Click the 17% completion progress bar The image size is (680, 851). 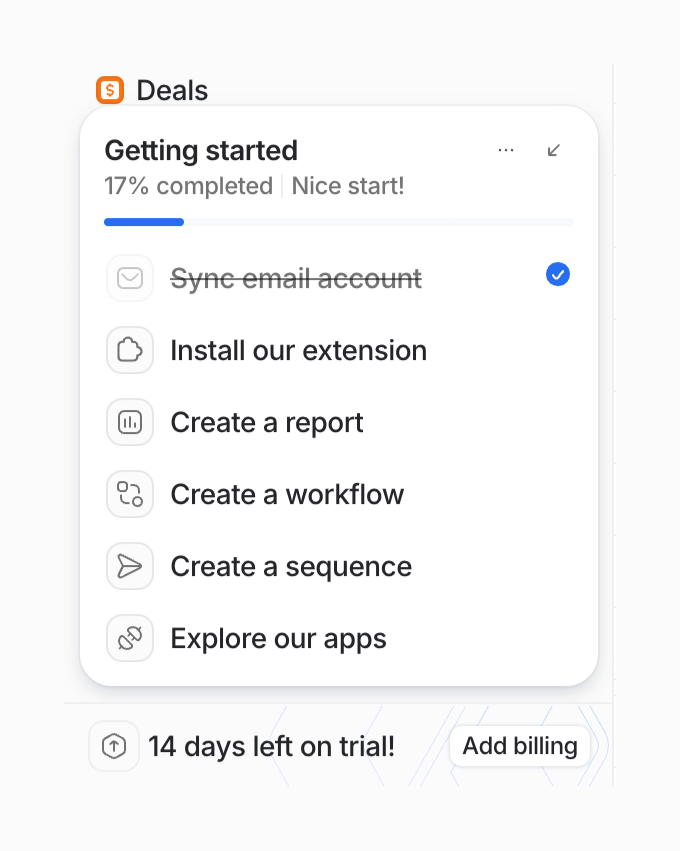(339, 221)
